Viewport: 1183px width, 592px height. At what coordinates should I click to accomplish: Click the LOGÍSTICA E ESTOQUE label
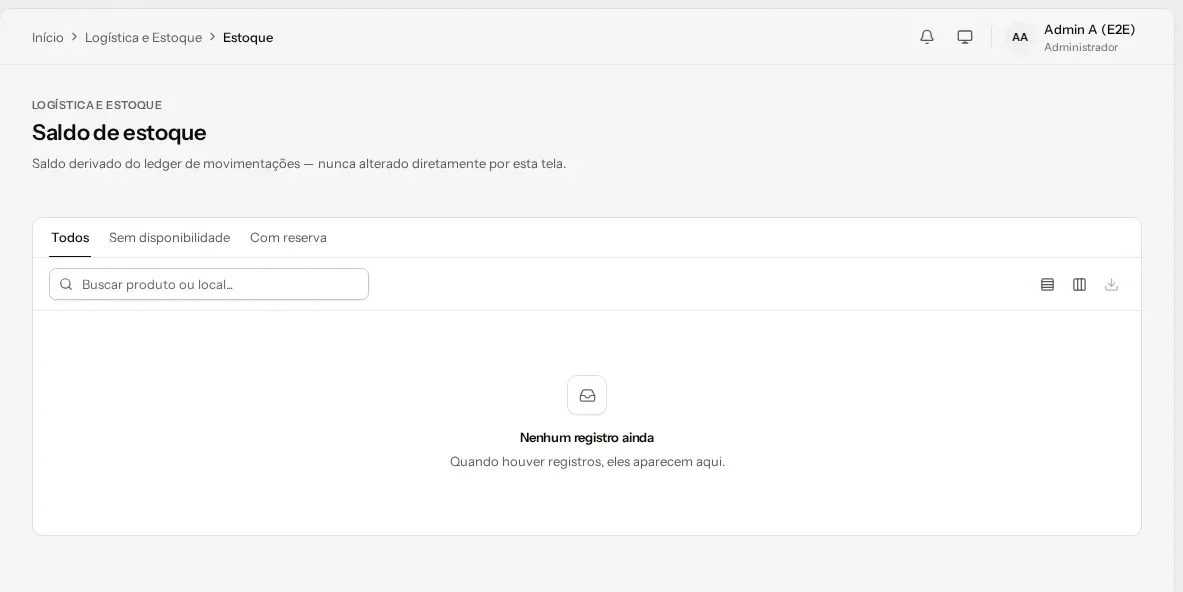(x=97, y=105)
